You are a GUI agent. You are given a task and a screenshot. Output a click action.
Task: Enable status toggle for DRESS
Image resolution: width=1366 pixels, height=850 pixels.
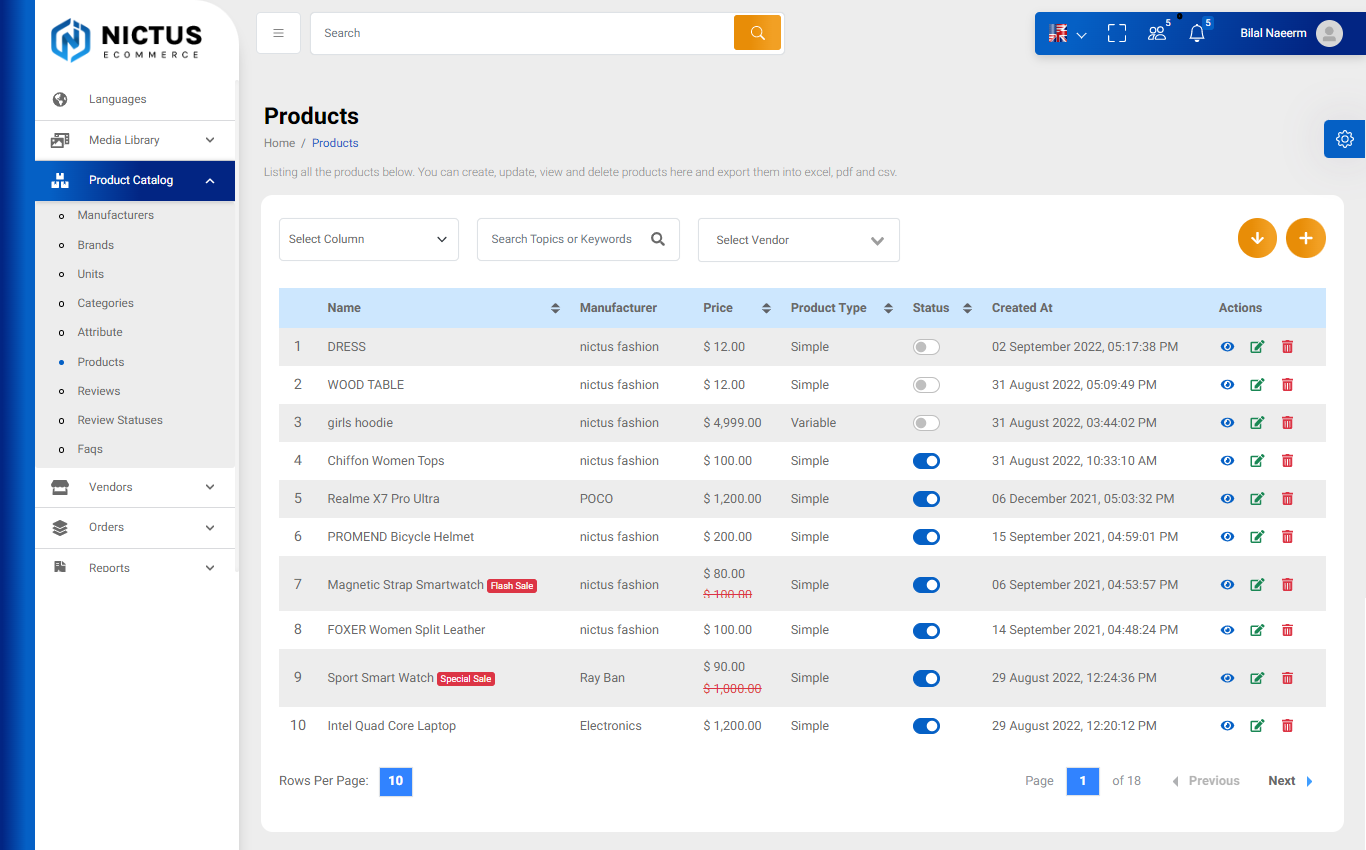926,347
